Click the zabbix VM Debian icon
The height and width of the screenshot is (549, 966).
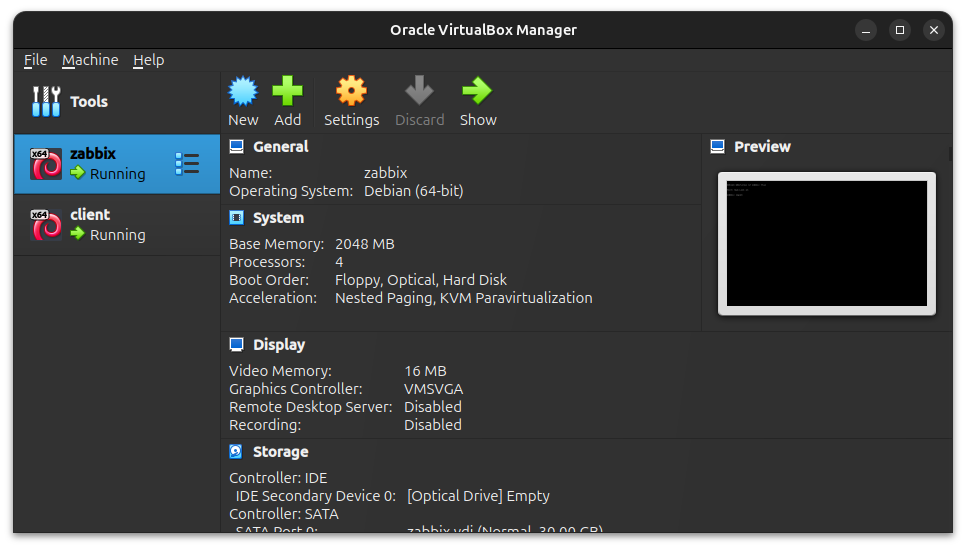click(46, 164)
